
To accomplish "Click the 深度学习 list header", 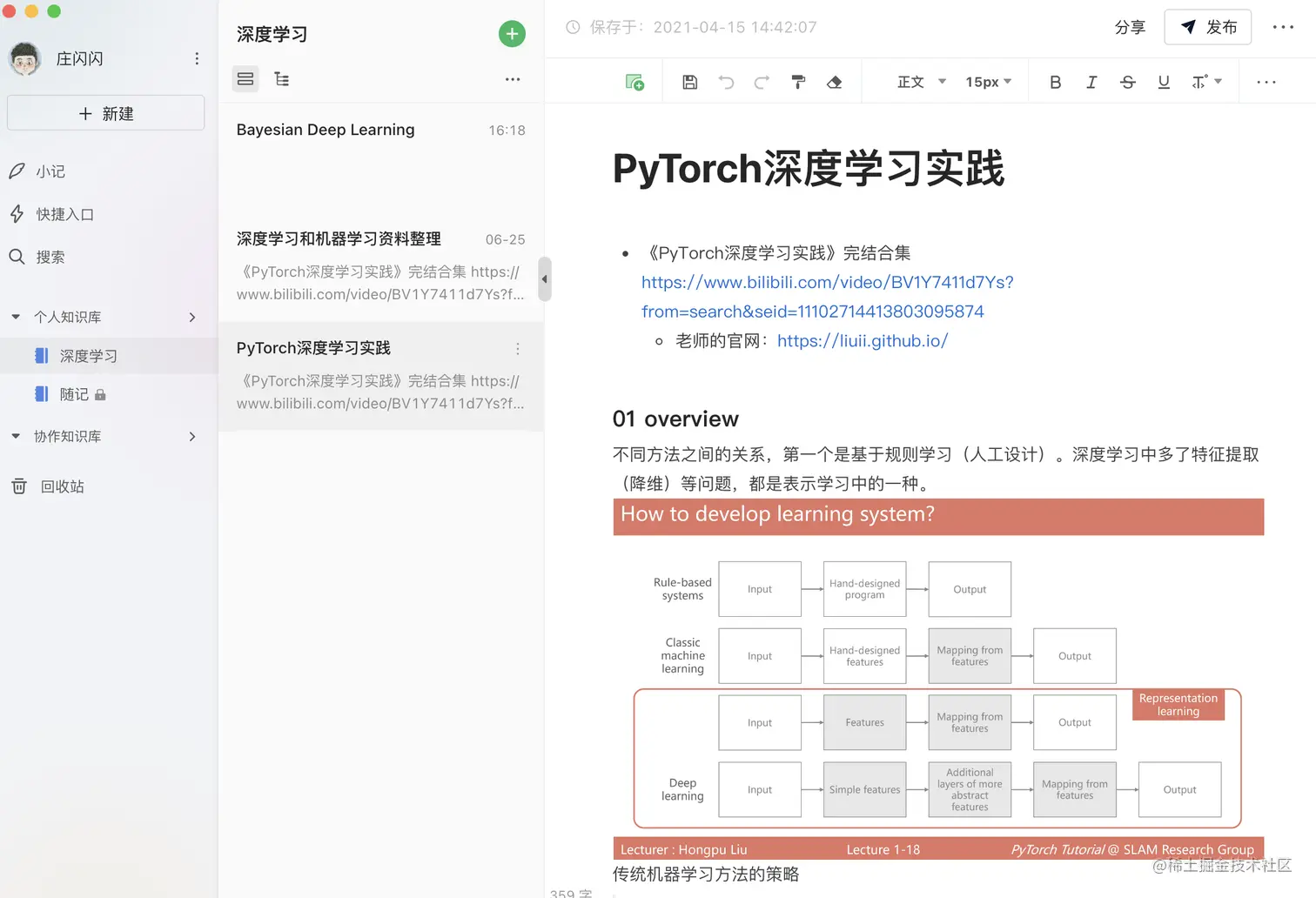I will tap(272, 34).
